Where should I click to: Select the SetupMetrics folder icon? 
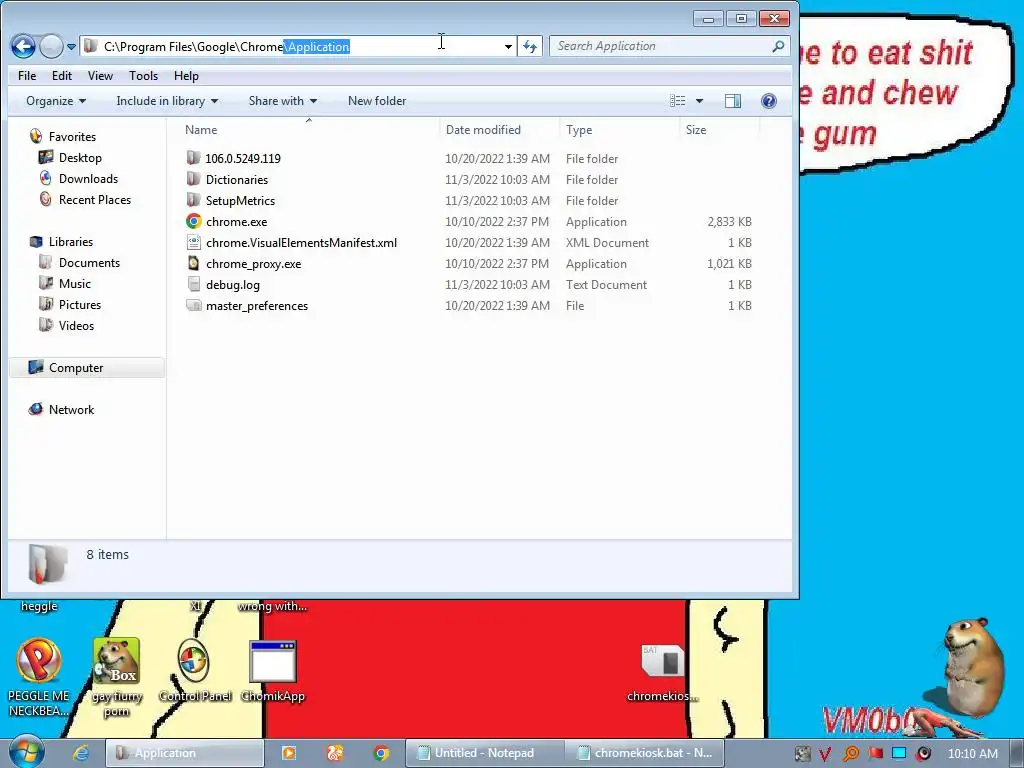[x=193, y=200]
